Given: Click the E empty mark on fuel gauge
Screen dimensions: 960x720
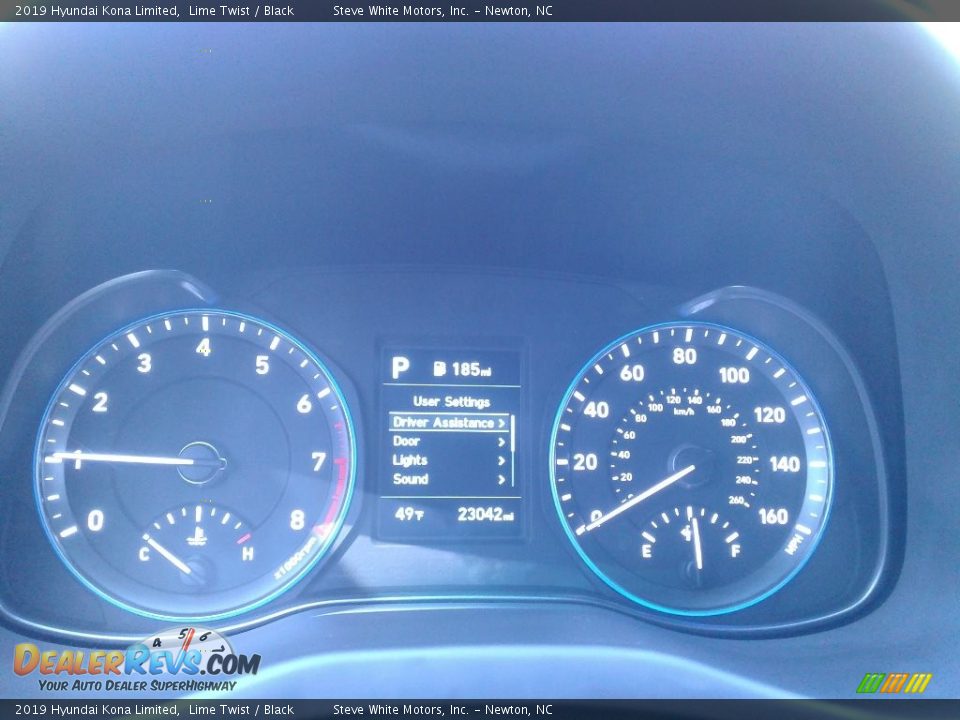Looking at the screenshot, I should pyautogui.click(x=647, y=552).
